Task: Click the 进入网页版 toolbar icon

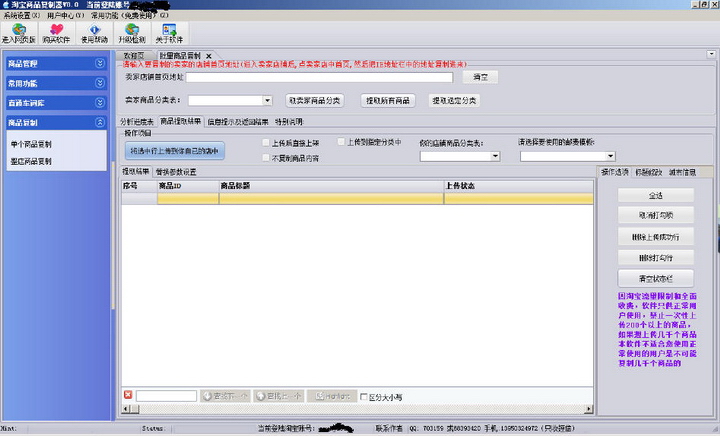Action: pos(19,35)
